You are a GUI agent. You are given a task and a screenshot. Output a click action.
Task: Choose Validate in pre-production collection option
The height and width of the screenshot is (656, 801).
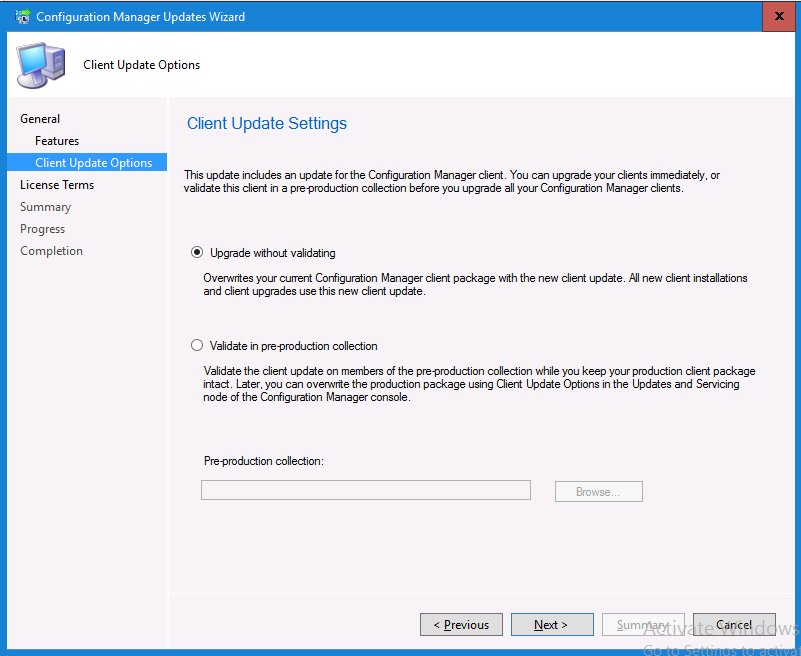click(x=197, y=345)
